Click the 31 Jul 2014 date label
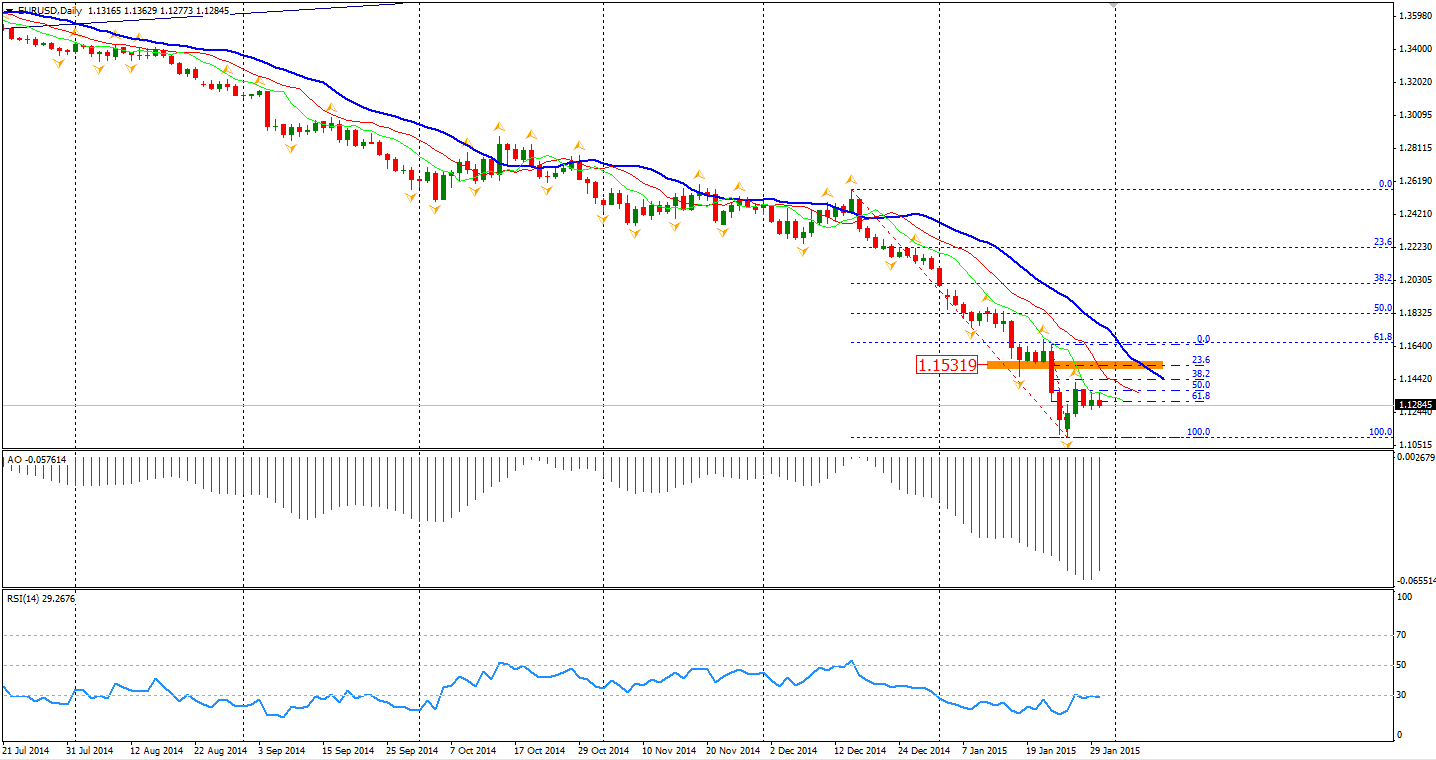The height and width of the screenshot is (760, 1436). tap(90, 749)
